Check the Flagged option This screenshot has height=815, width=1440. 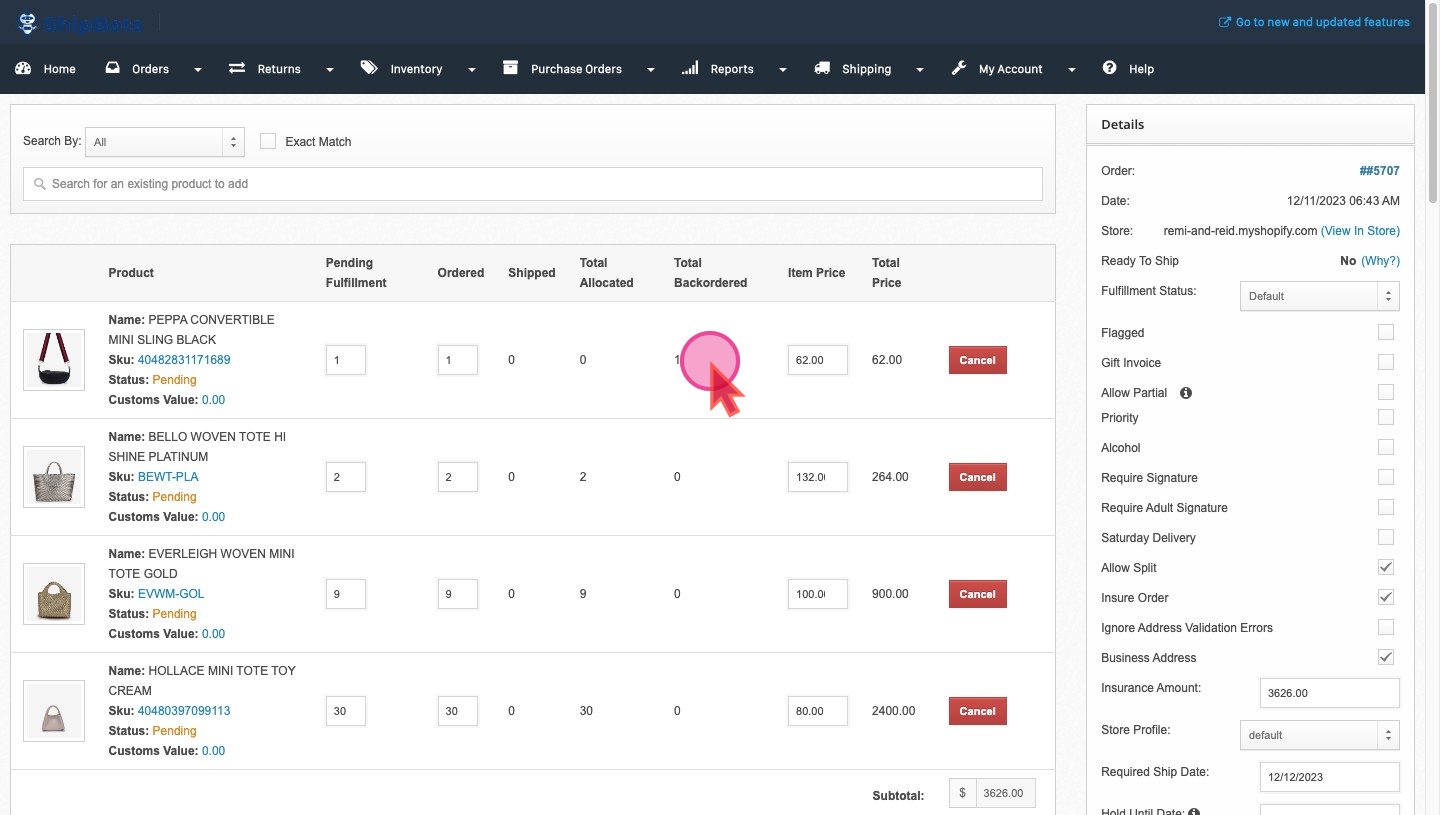point(1386,332)
